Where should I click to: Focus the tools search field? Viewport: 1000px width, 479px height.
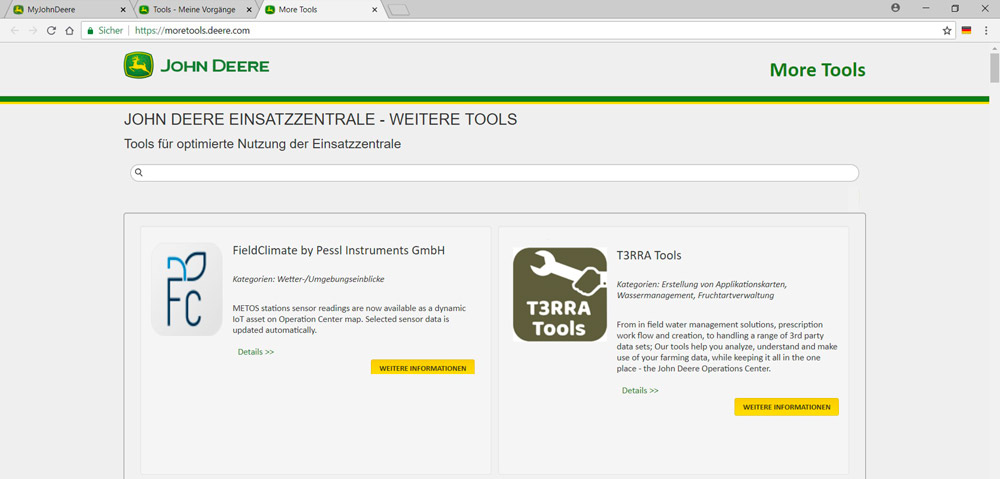(494, 173)
